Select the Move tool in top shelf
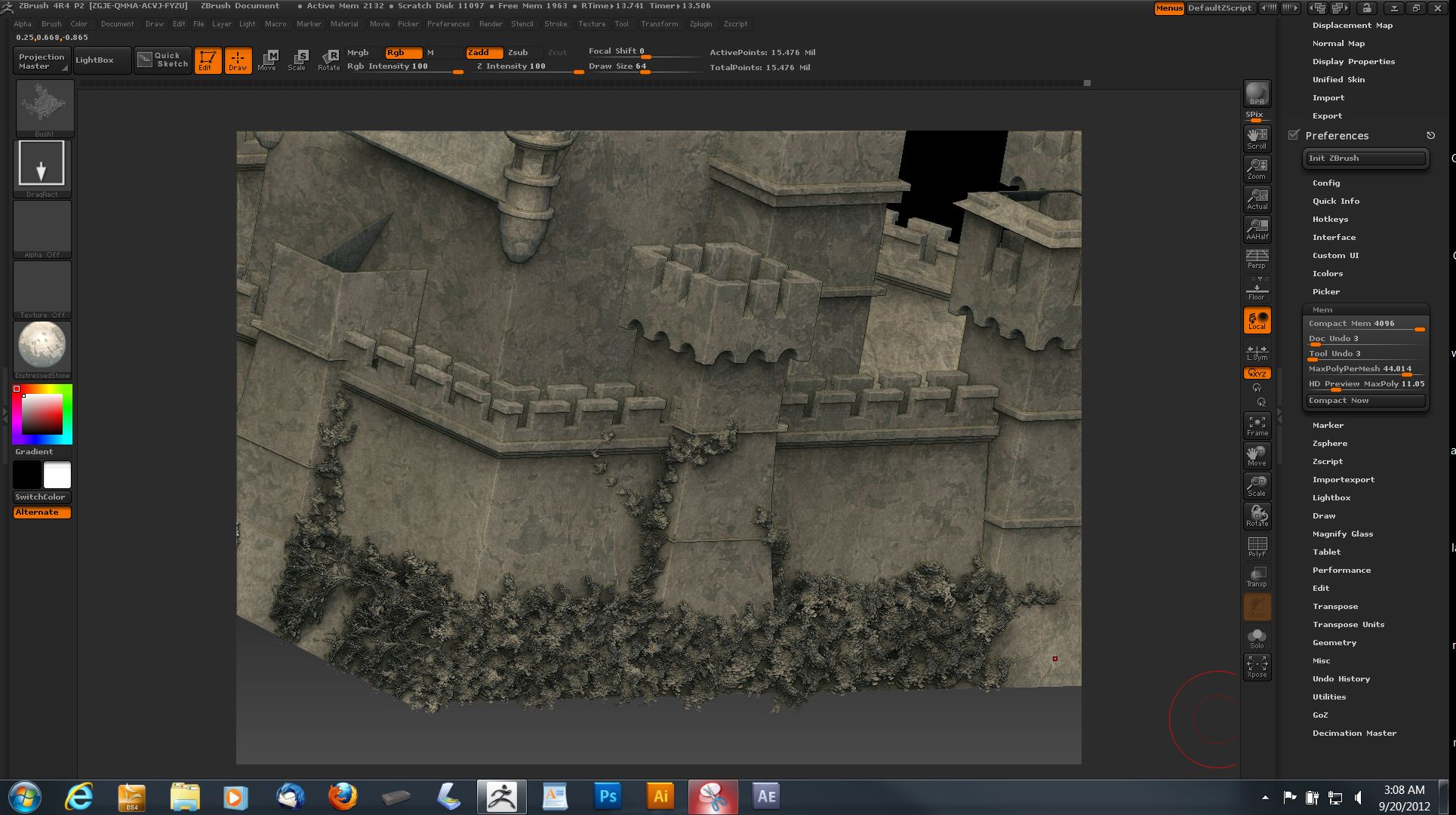Screen dimensions: 1456x815 (x=267, y=60)
